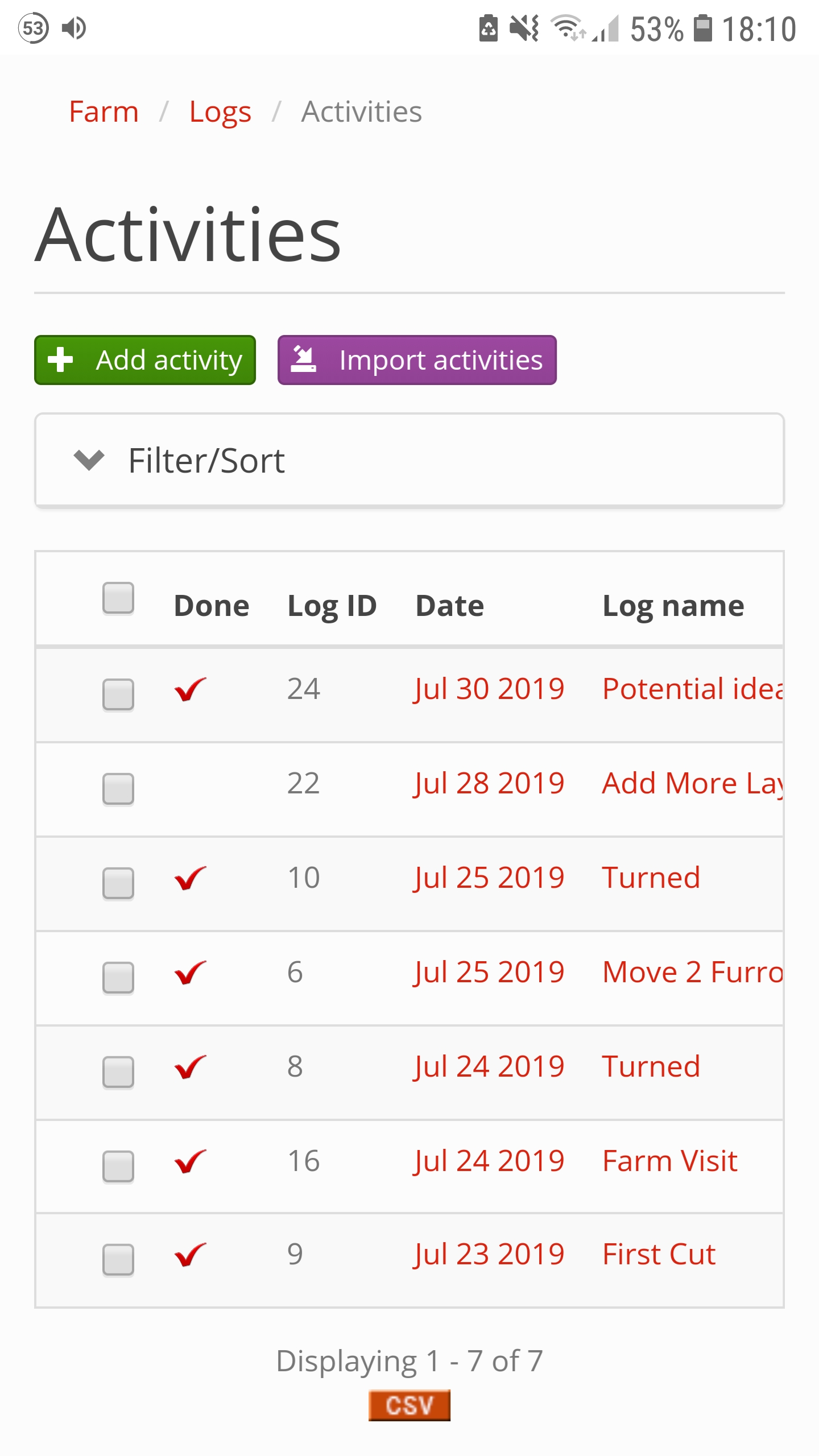819x1456 pixels.
Task: Sort the table by the Date column header
Action: click(x=450, y=606)
